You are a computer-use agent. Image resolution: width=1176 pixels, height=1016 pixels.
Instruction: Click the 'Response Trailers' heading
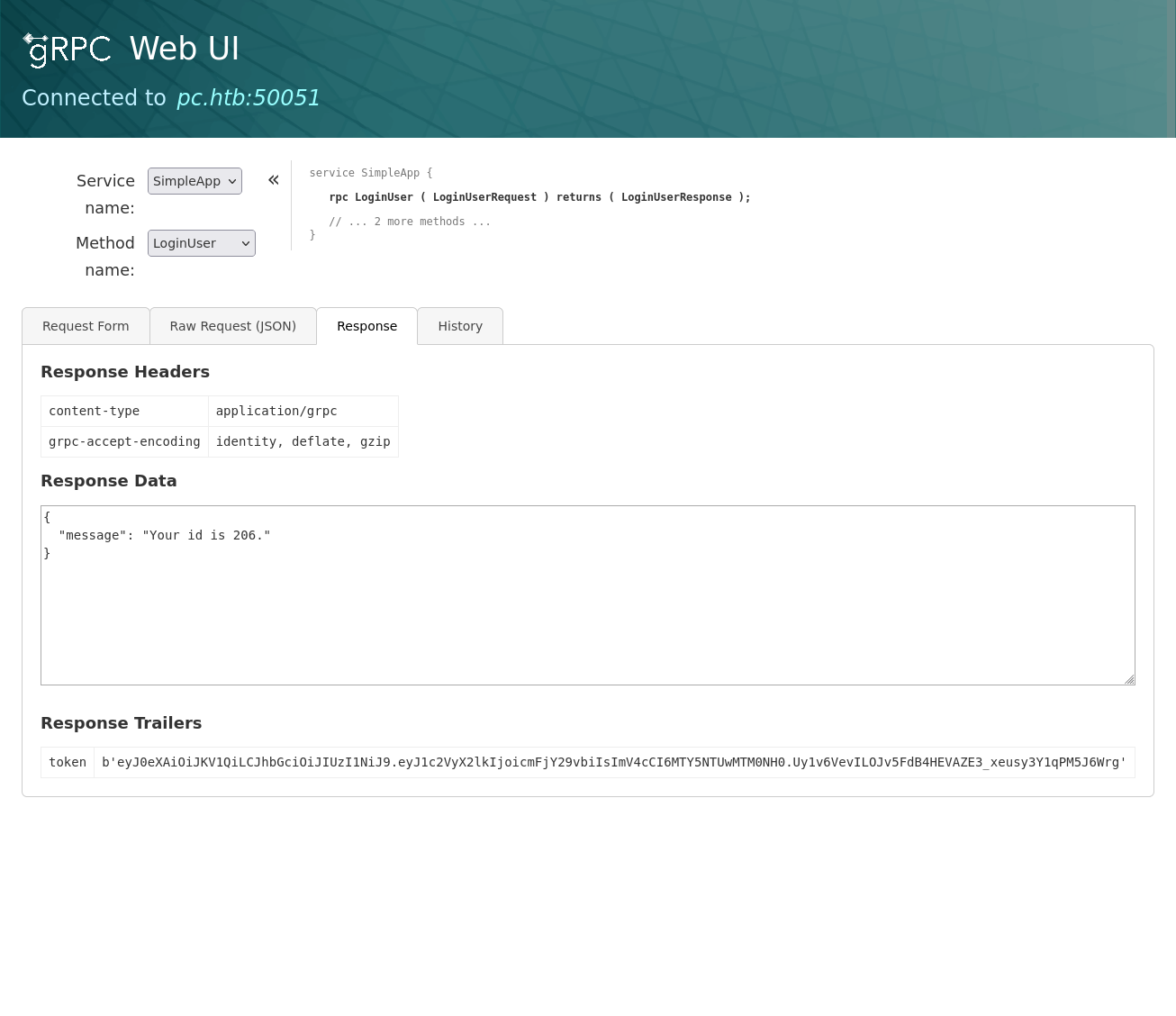point(122,723)
